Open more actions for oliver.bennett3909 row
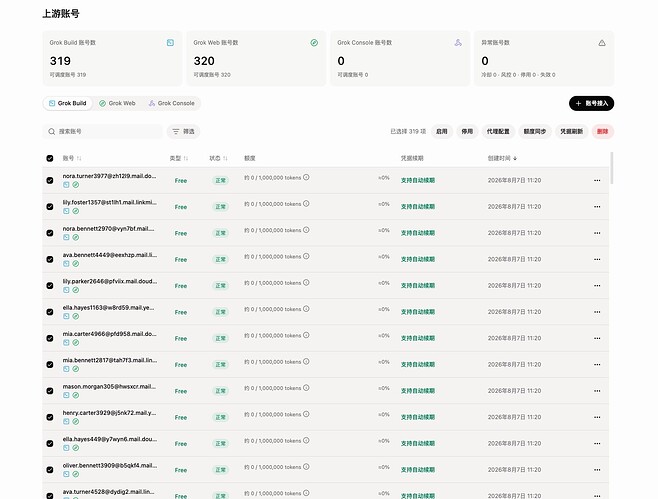Image resolution: width=658 pixels, height=499 pixels. [x=597, y=470]
